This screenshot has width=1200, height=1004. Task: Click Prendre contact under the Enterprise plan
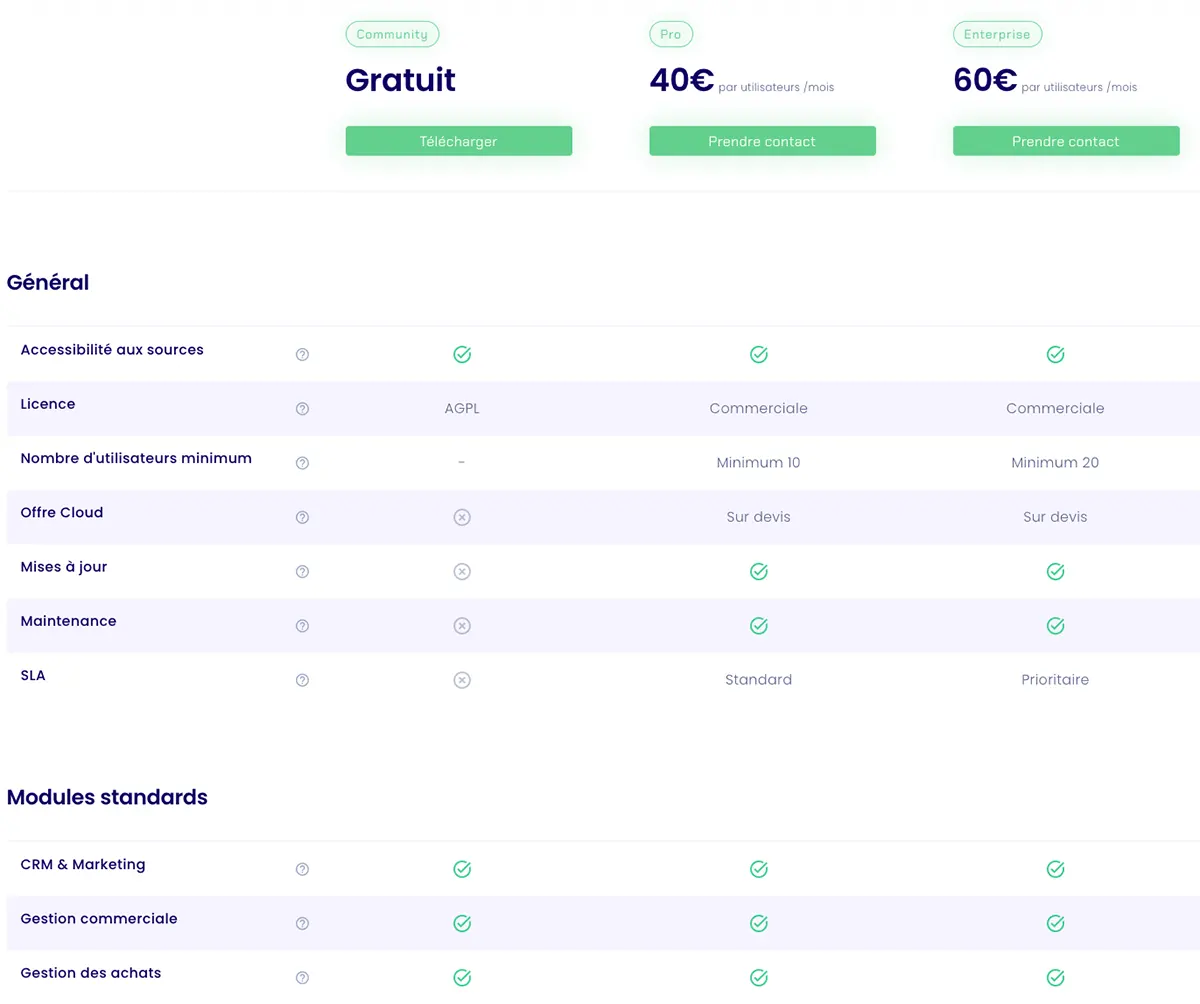[1065, 141]
